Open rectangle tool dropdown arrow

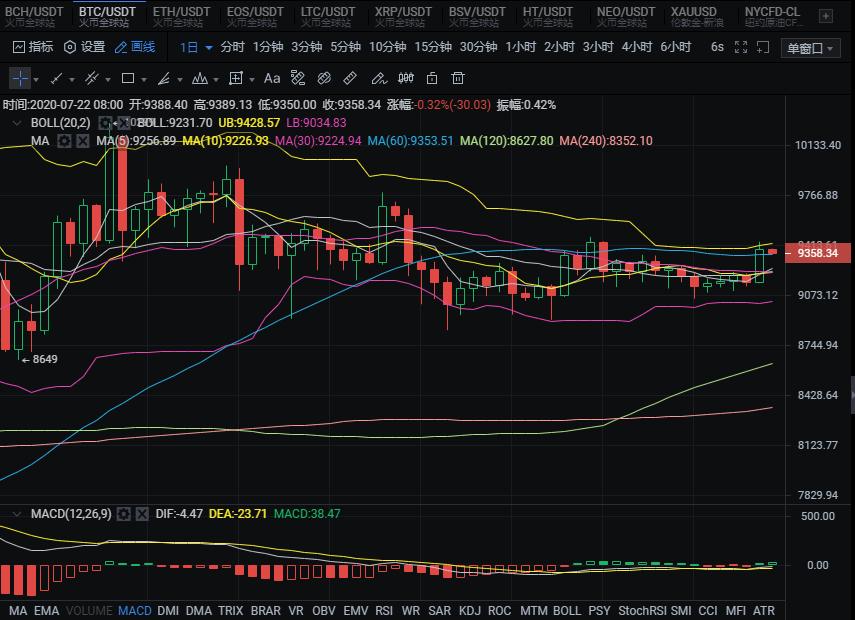click(x=144, y=80)
